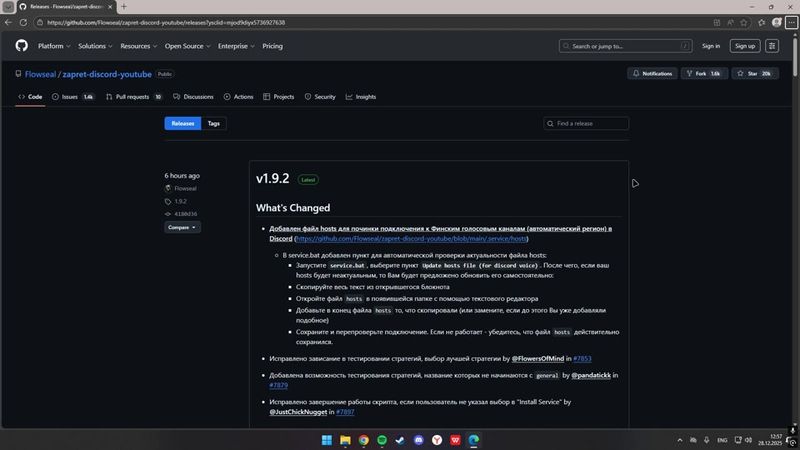
Task: Star the zapret-discord-youtube repository
Action: [756, 74]
